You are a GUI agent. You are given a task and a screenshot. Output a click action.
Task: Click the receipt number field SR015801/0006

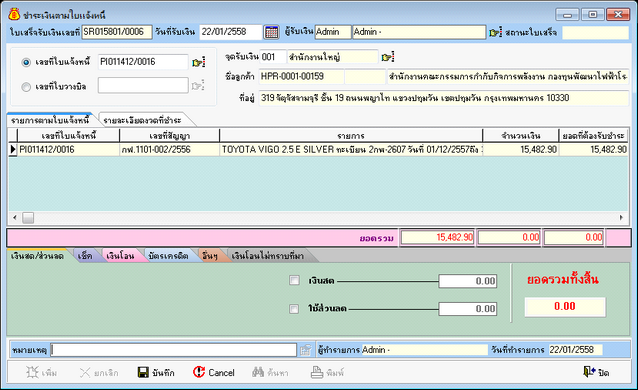[x=117, y=32]
